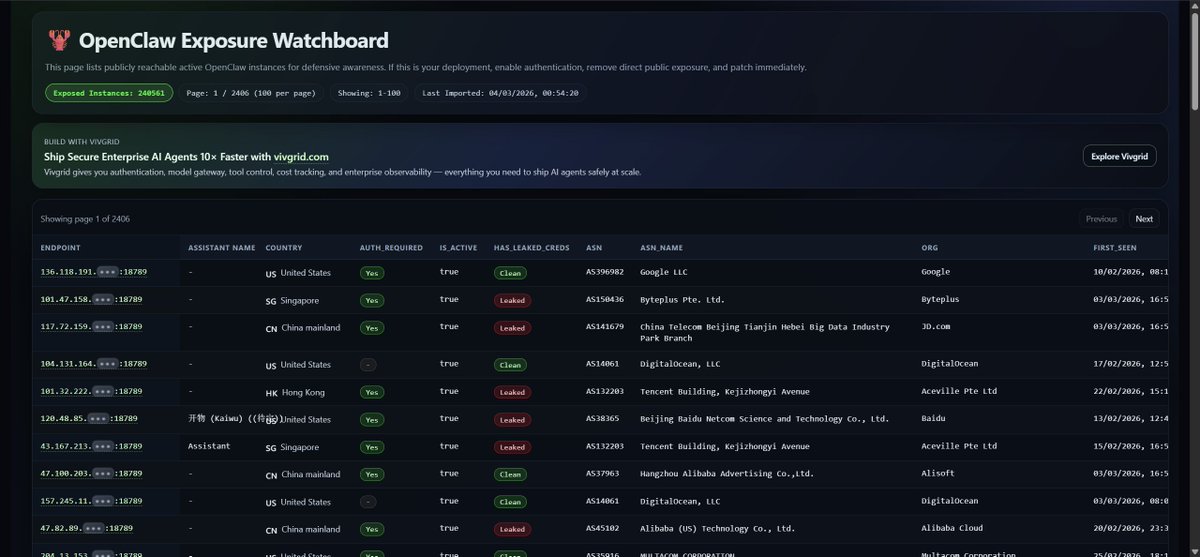
Task: Click ASN AS396982 cell
Action: (x=605, y=272)
